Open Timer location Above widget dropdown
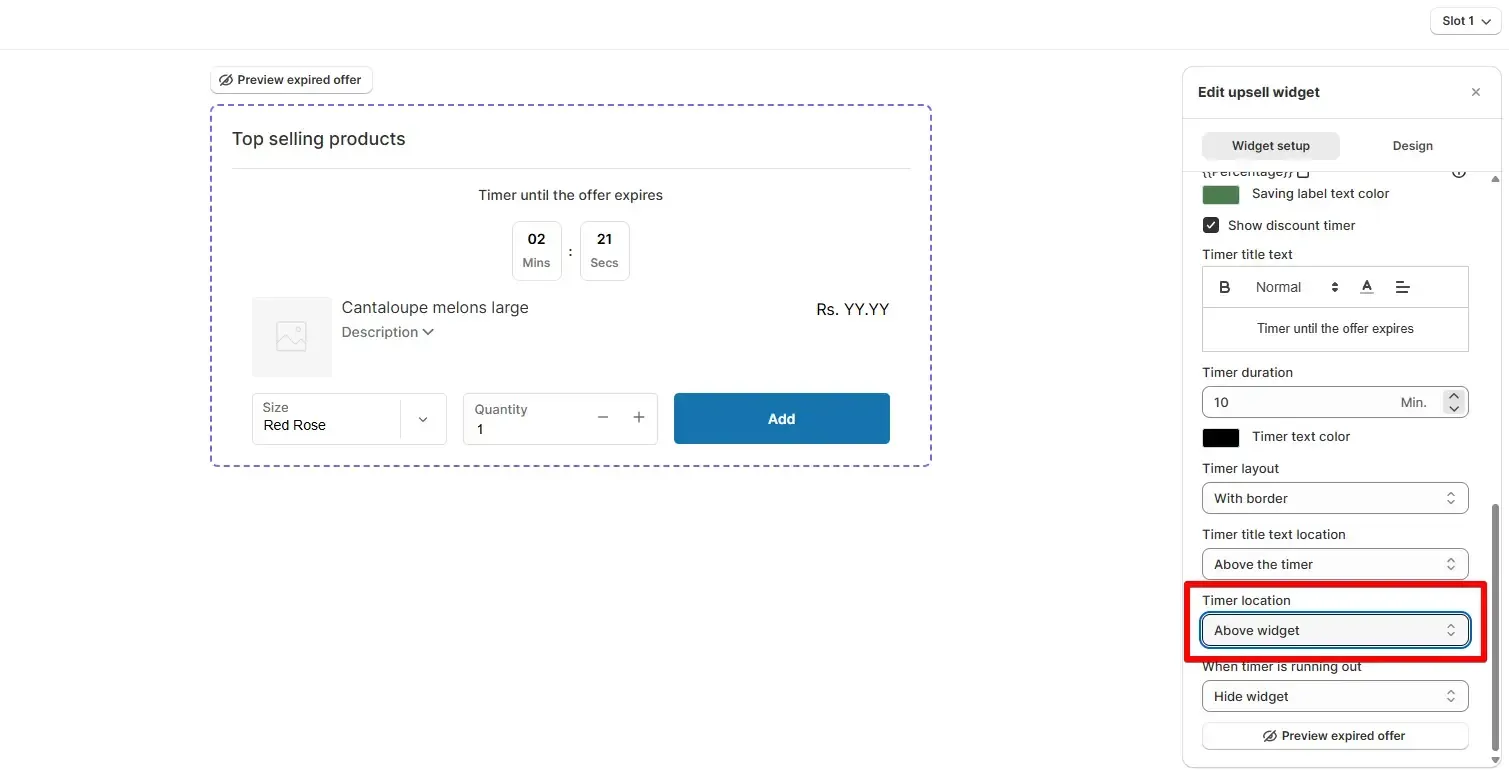Image resolution: width=1509 pixels, height=771 pixels. click(x=1335, y=630)
